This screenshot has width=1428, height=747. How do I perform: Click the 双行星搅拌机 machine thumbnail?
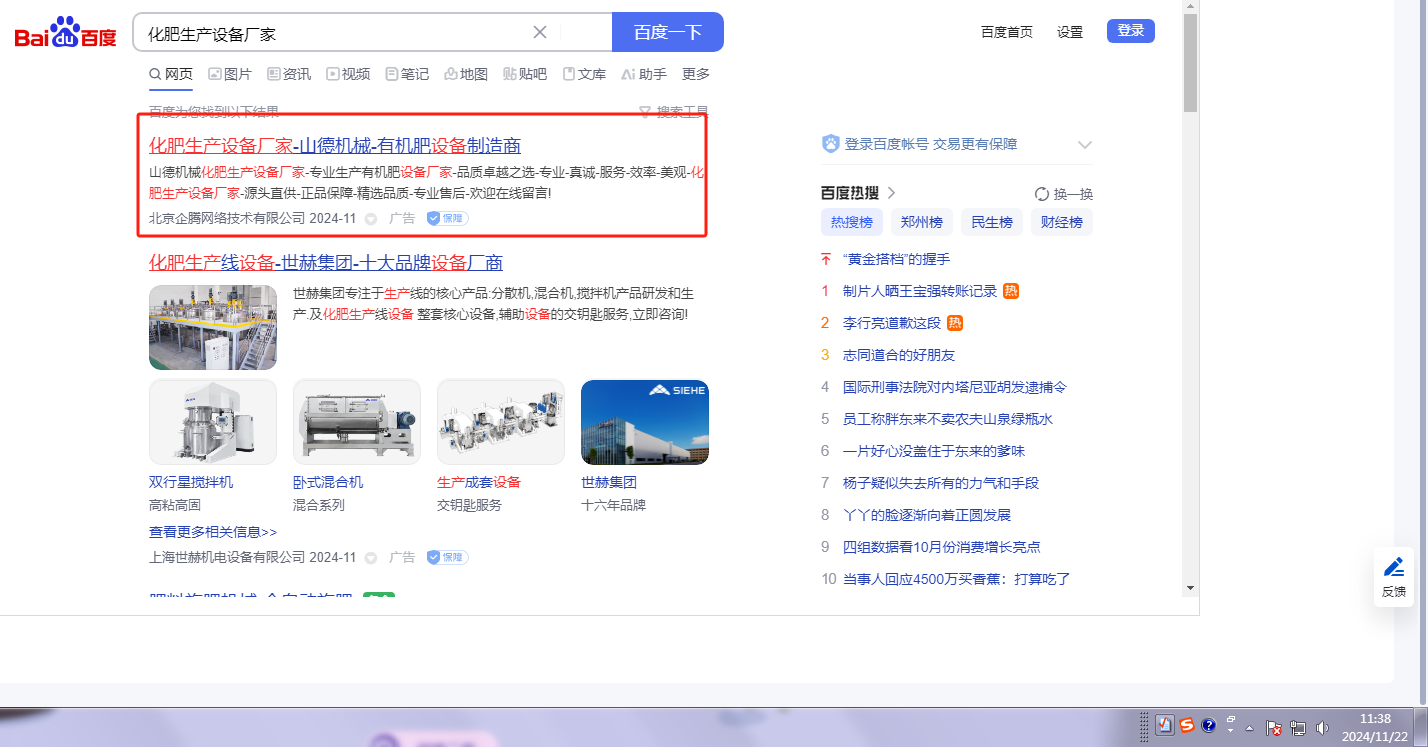coord(213,422)
